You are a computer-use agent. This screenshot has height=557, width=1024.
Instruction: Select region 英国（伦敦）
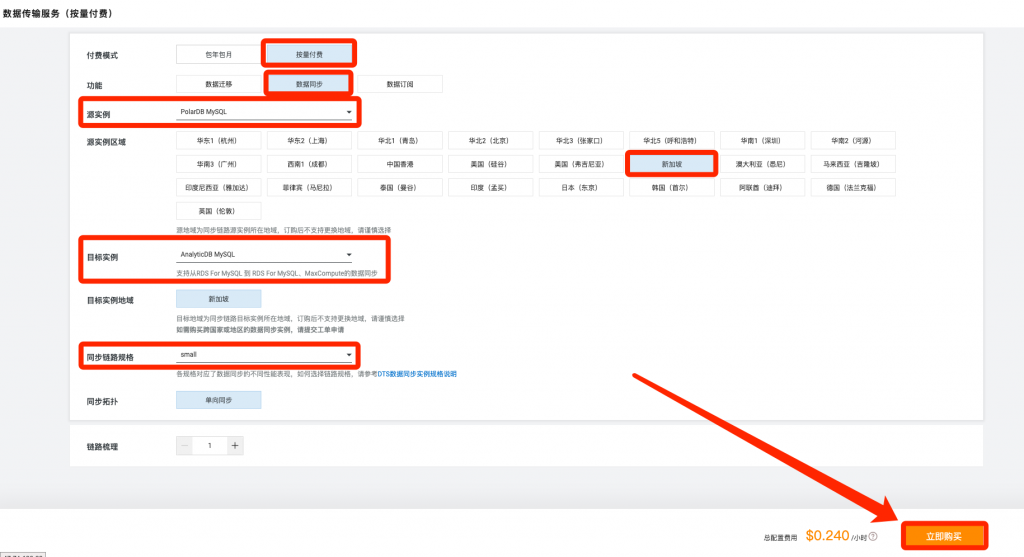pyautogui.click(x=218, y=211)
